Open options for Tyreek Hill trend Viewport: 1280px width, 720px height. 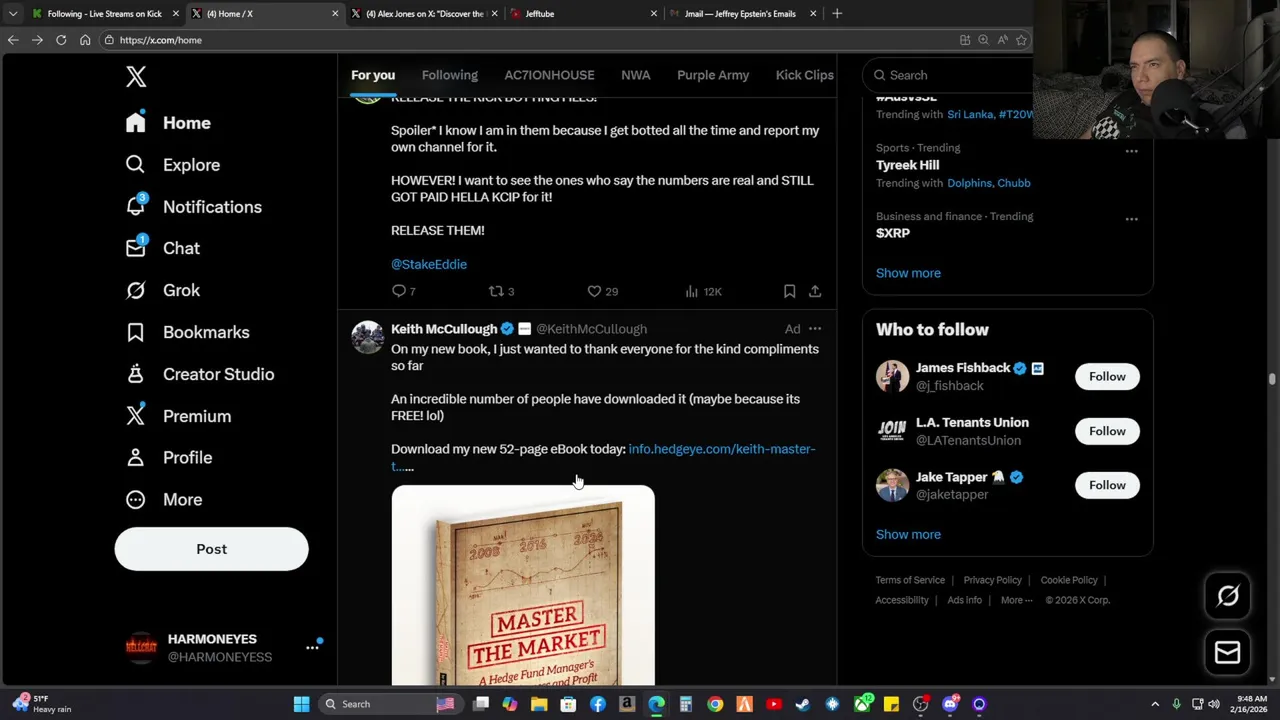pos(1131,151)
